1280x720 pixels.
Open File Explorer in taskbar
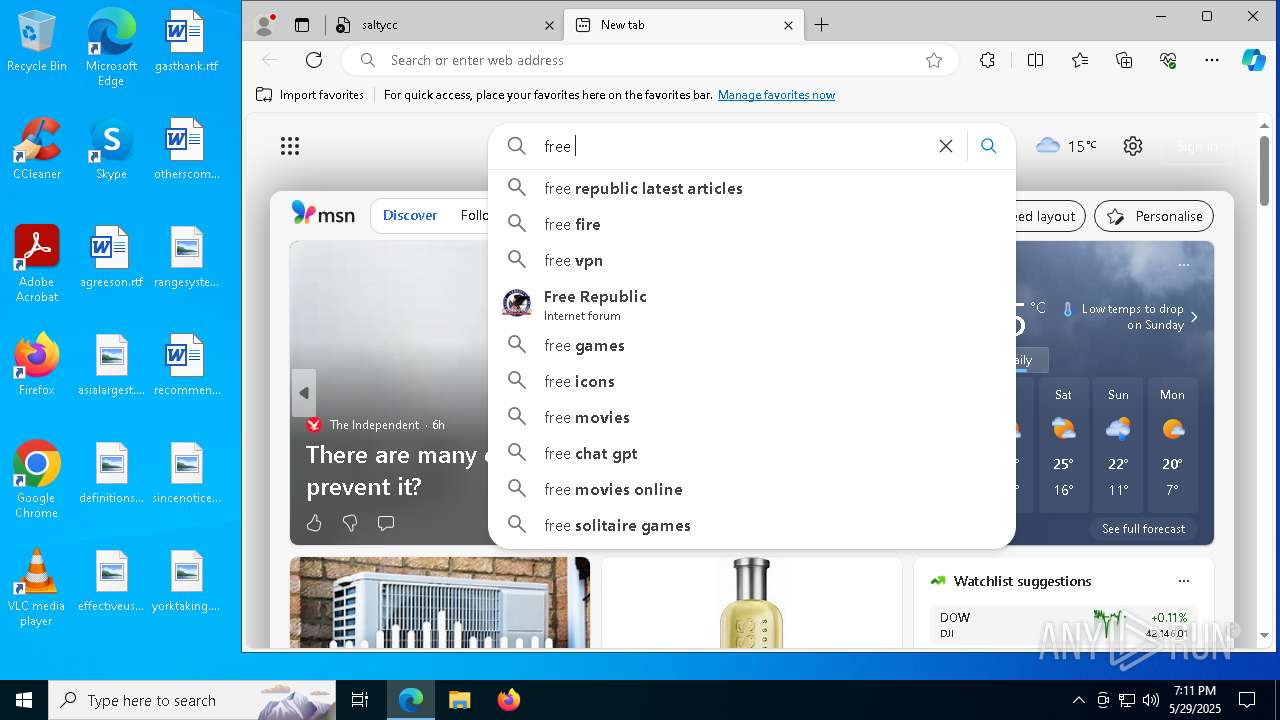pyautogui.click(x=459, y=700)
